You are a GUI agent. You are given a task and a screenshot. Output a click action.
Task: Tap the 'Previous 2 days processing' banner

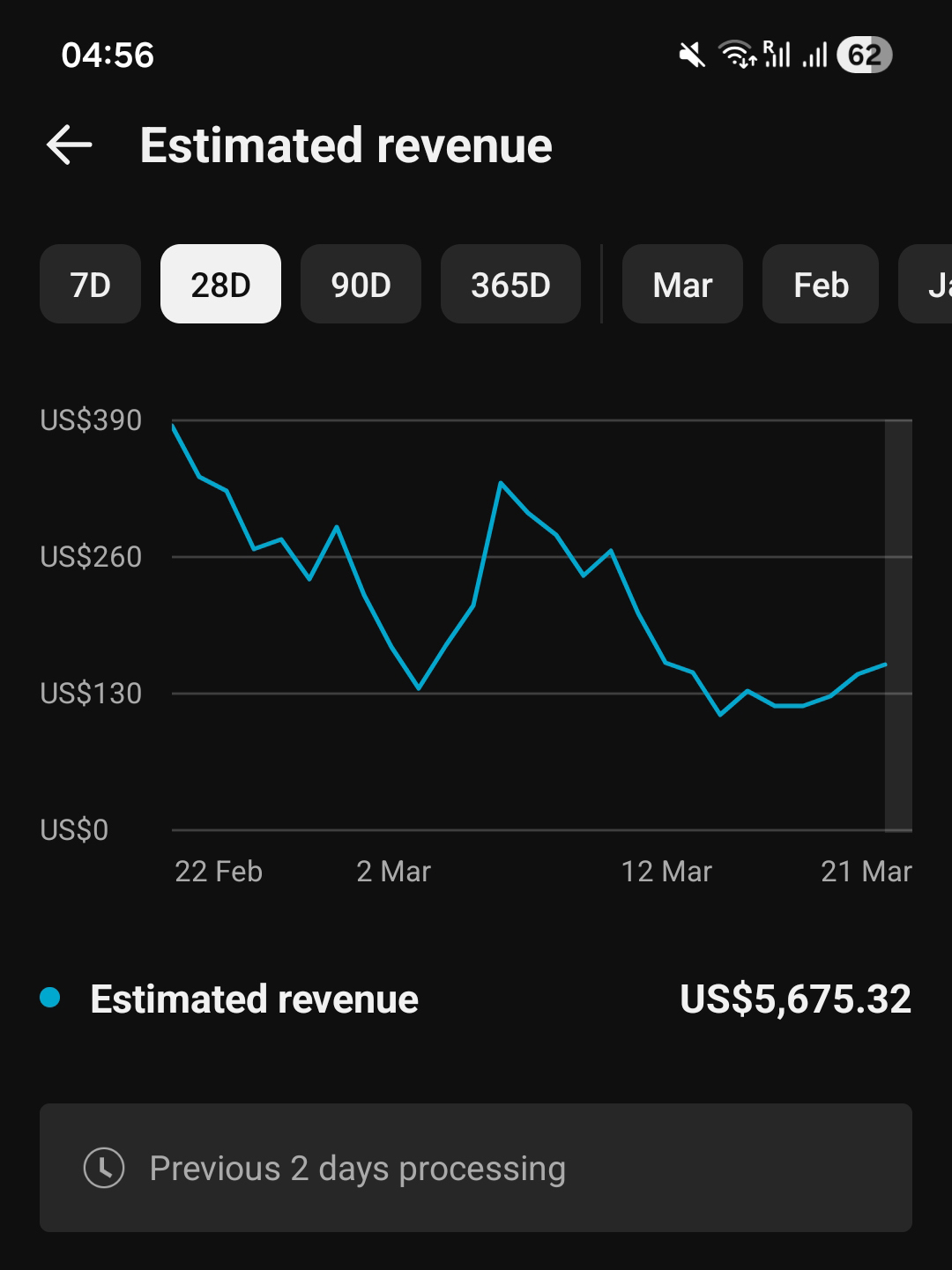pos(476,1168)
